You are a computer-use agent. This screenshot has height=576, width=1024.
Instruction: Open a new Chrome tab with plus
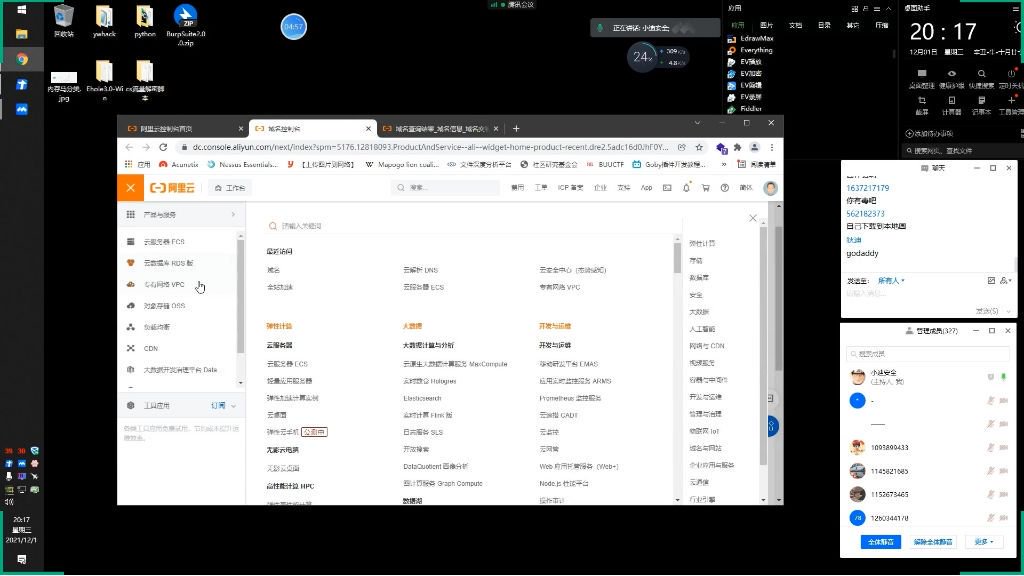(x=516, y=129)
